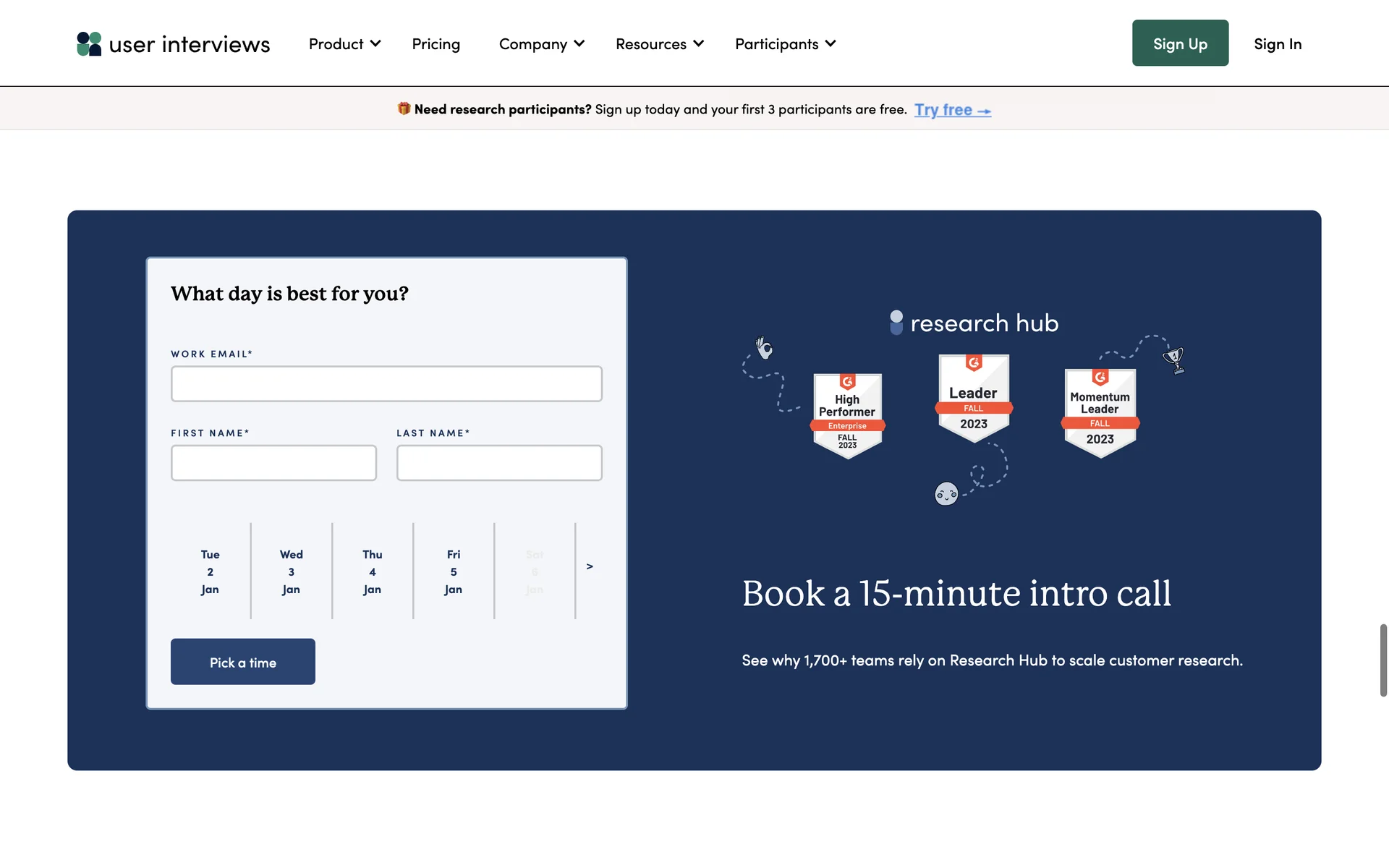The image size is (1389, 868).
Task: Click the trophy illustration icon
Action: click(1173, 359)
